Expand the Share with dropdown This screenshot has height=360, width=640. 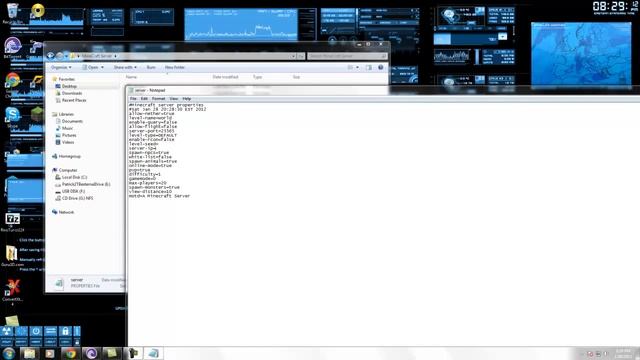[x=125, y=67]
